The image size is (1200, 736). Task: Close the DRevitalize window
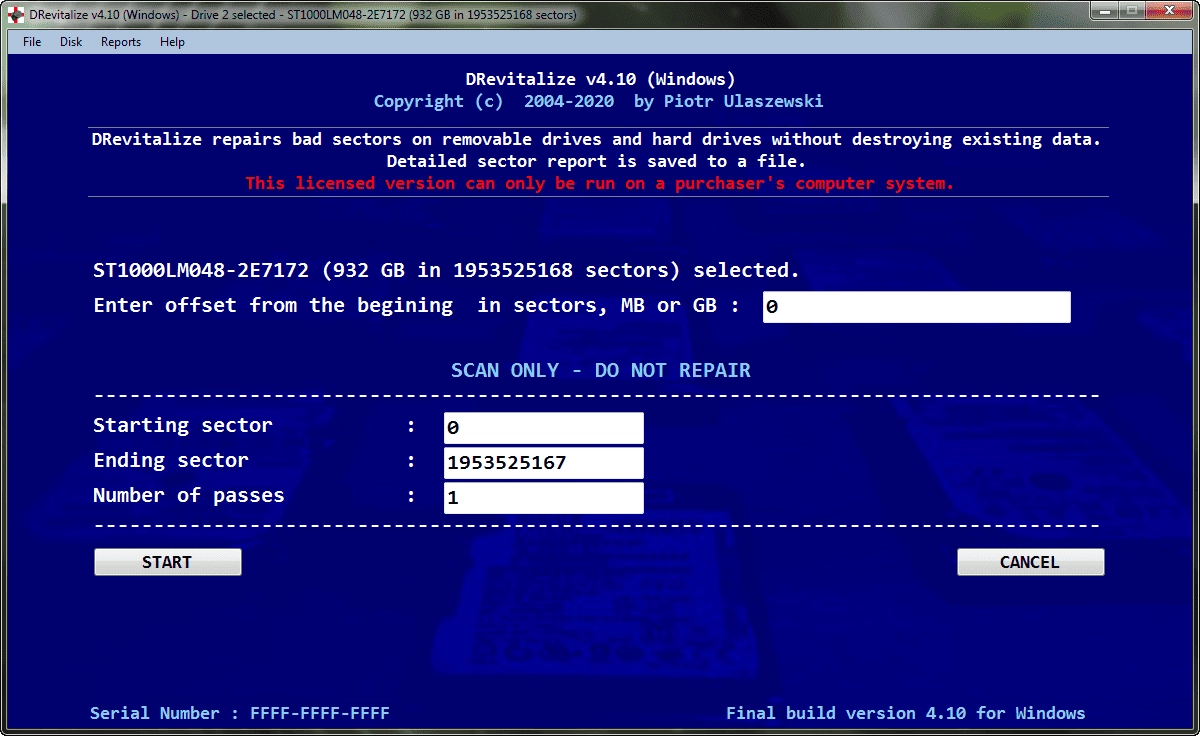(x=1168, y=12)
